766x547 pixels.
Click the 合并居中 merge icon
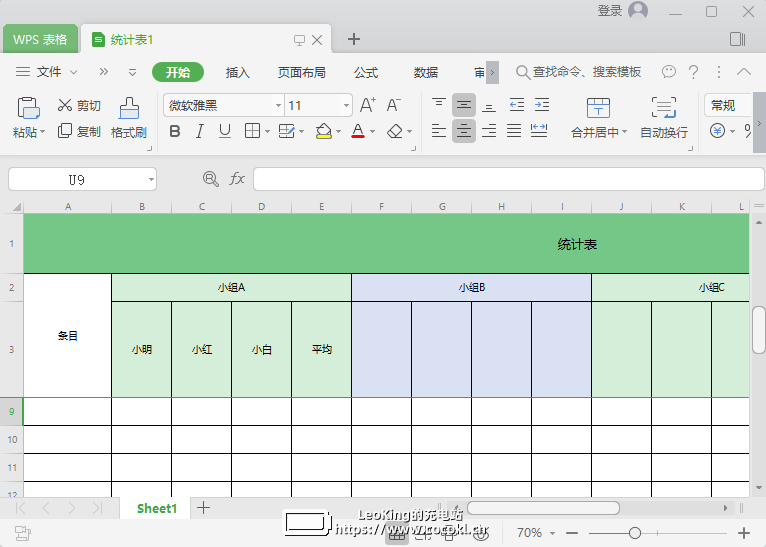pos(598,108)
